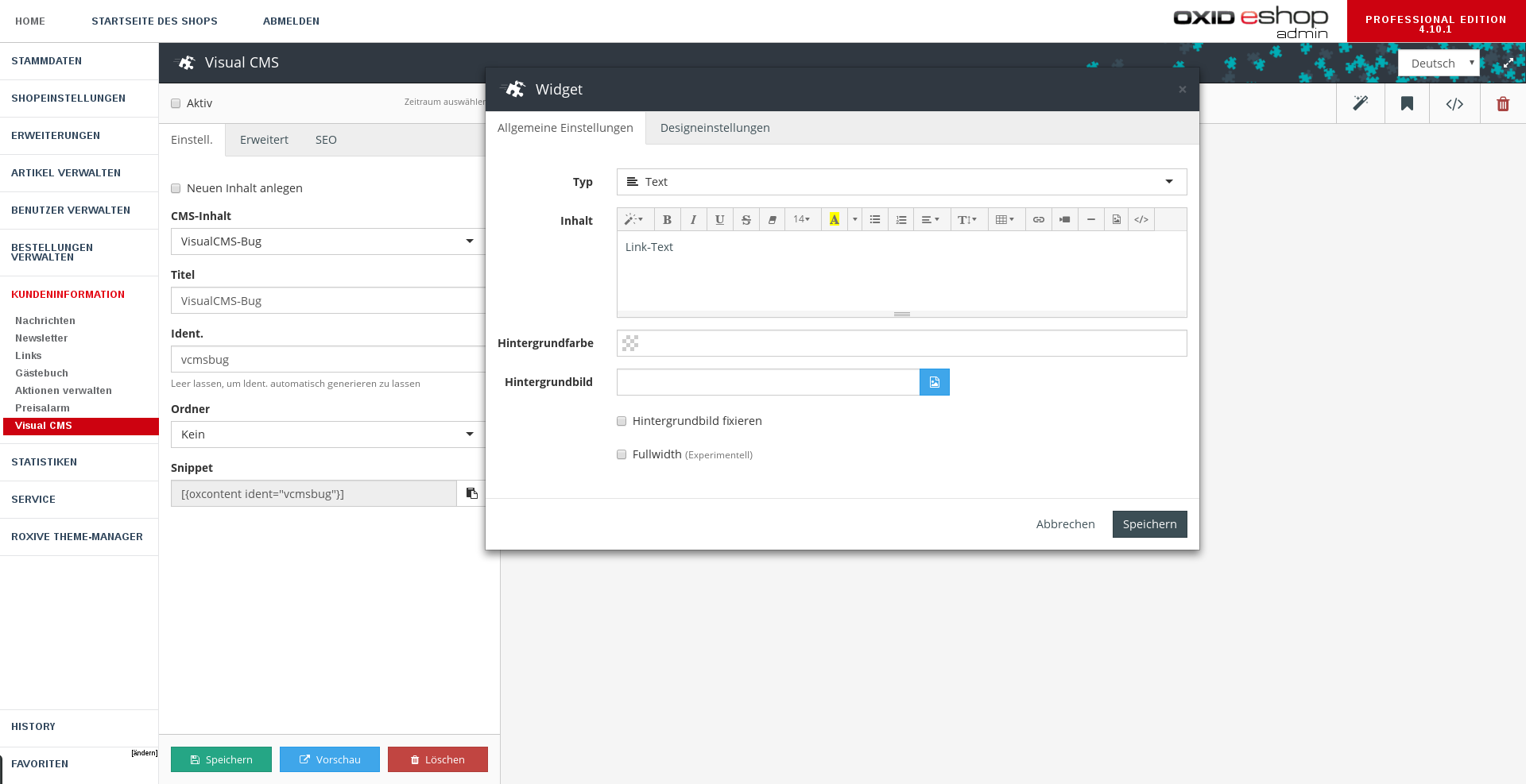The image size is (1526, 784).
Task: Open the SEO tab
Action: [x=326, y=140]
